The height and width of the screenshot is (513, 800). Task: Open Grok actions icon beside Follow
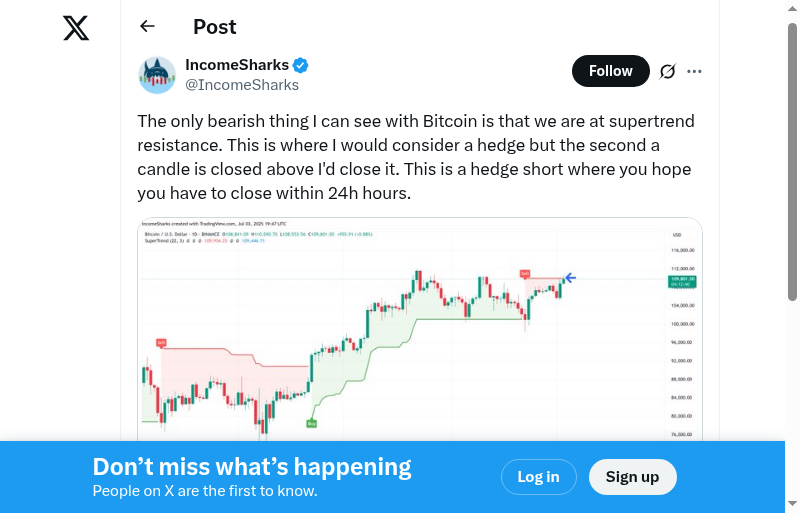point(668,71)
